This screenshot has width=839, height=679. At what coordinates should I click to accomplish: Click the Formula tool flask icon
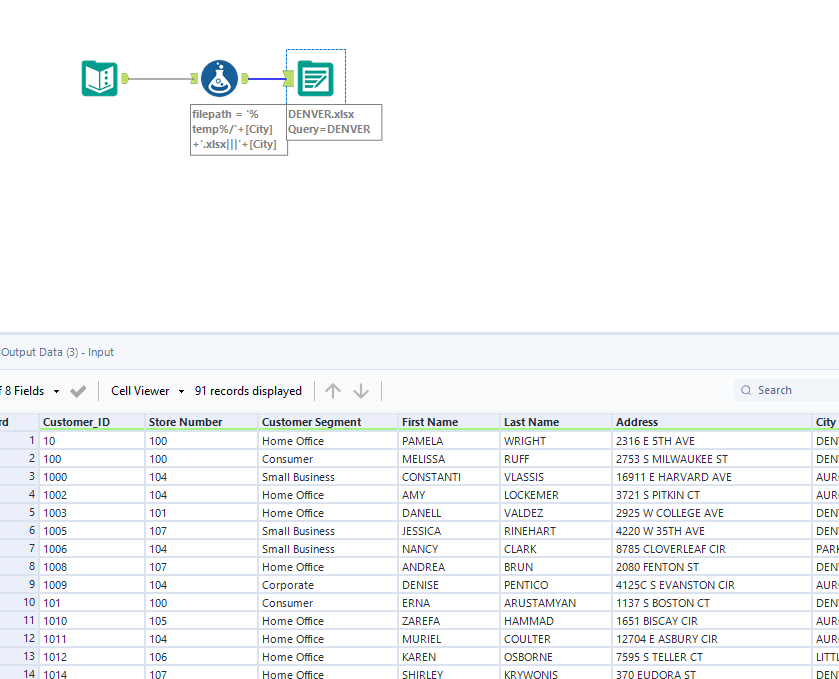coord(219,78)
